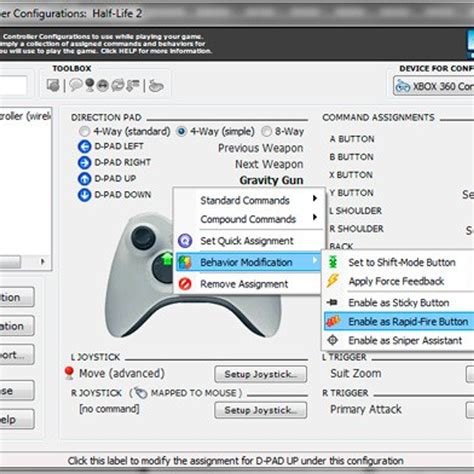The height and width of the screenshot is (474, 474).
Task: Choose Standard Commands in the context menu
Action: pos(248,200)
